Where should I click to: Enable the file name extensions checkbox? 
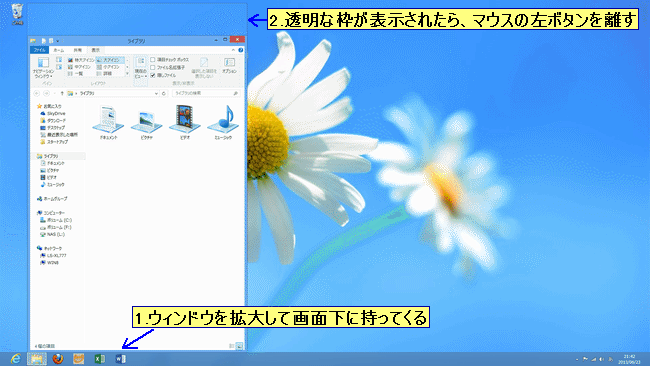coord(153,68)
